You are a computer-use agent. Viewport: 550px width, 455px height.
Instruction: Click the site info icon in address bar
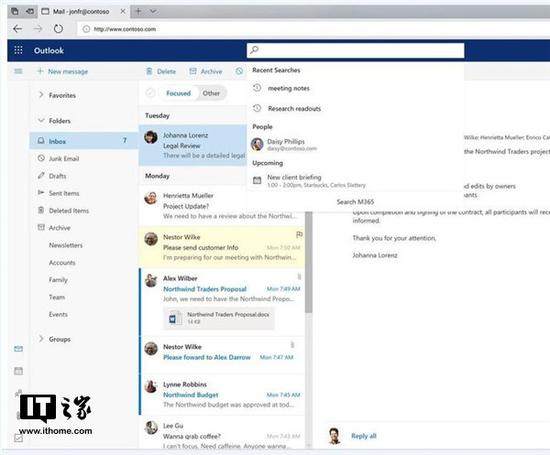86,29
